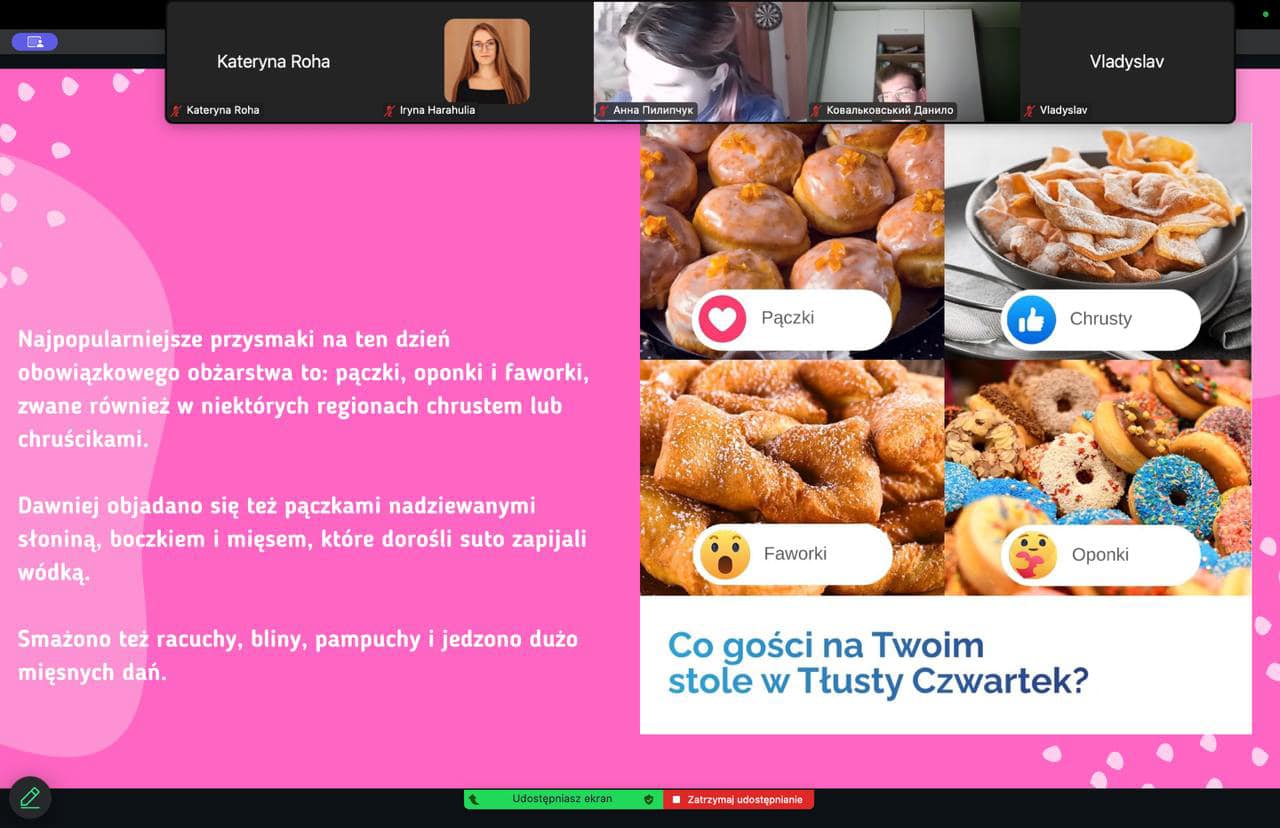This screenshot has width=1280, height=828.
Task: Click the wow emoji beside Faworki
Action: [x=724, y=554]
